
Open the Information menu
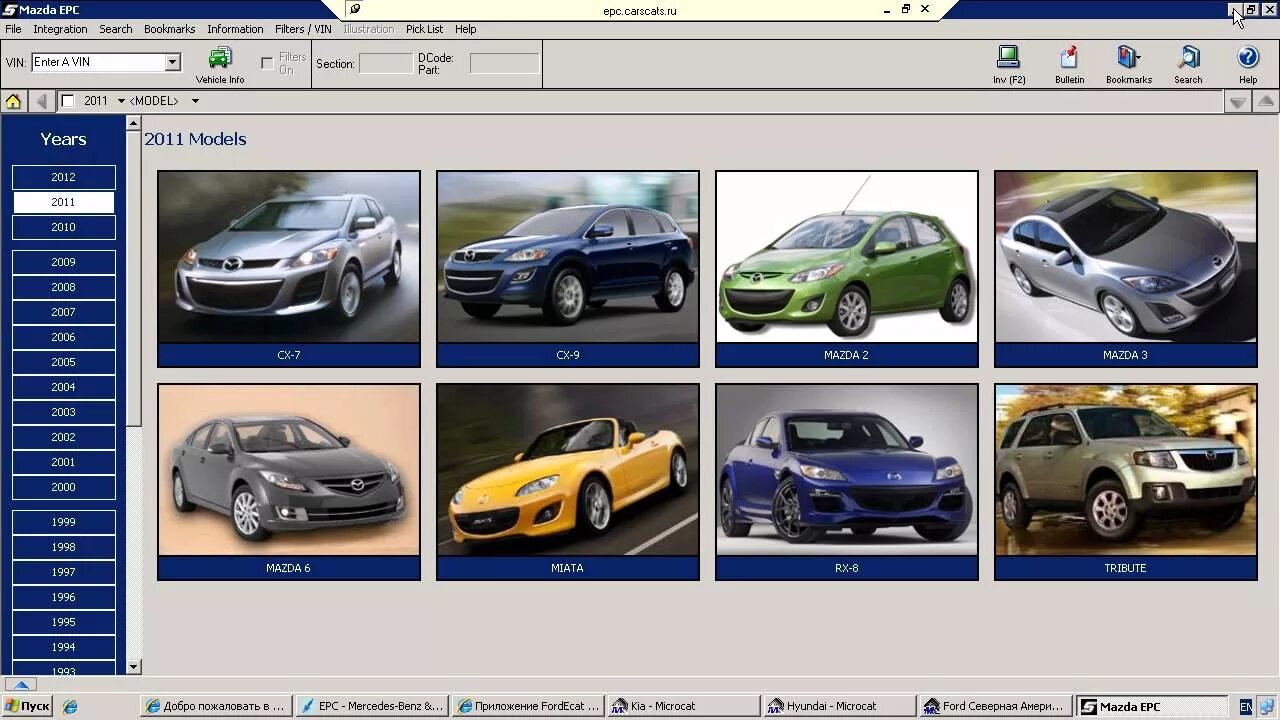[x=235, y=29]
